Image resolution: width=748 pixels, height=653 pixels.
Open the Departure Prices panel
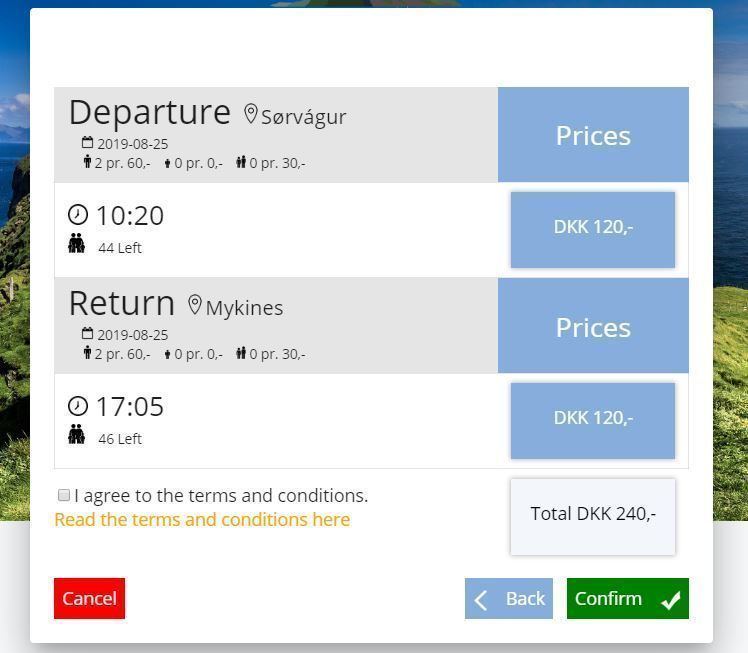593,135
